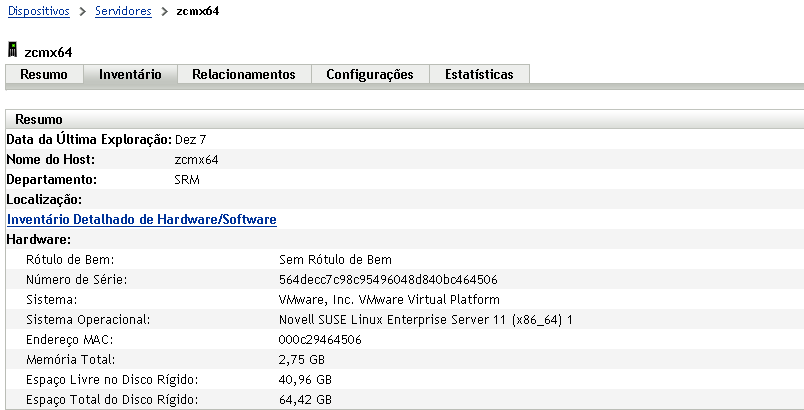Click the last scan date Dez 7
The width and height of the screenshot is (804, 410).
point(190,139)
